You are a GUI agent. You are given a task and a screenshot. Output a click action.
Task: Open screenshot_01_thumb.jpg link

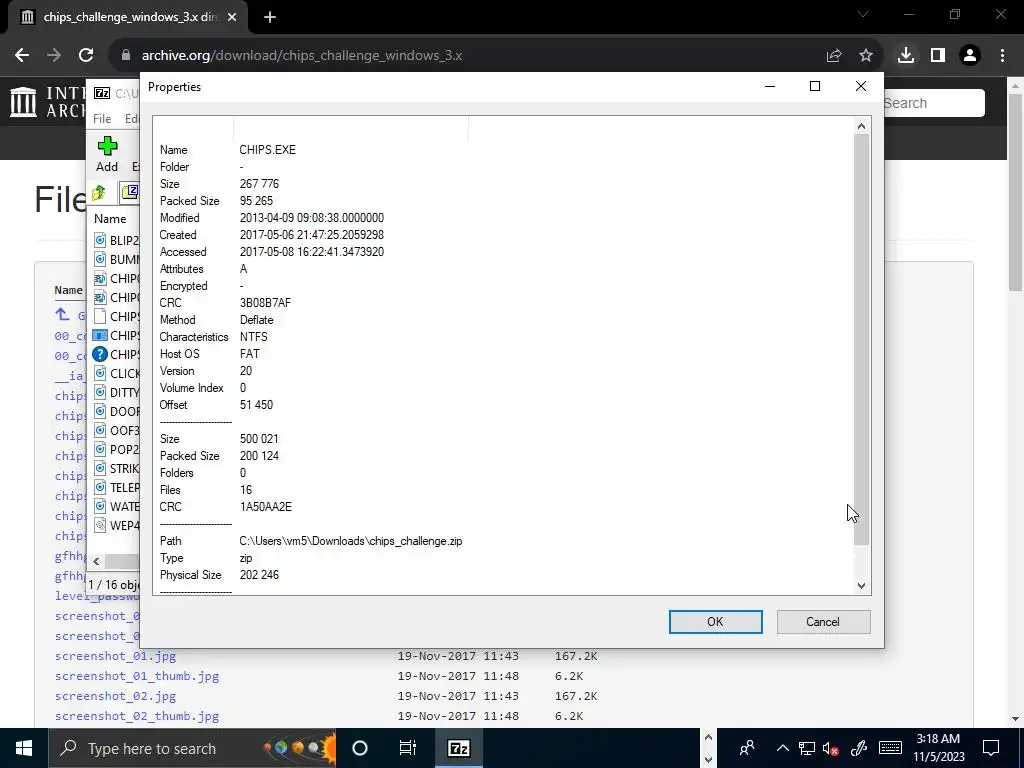pos(137,676)
